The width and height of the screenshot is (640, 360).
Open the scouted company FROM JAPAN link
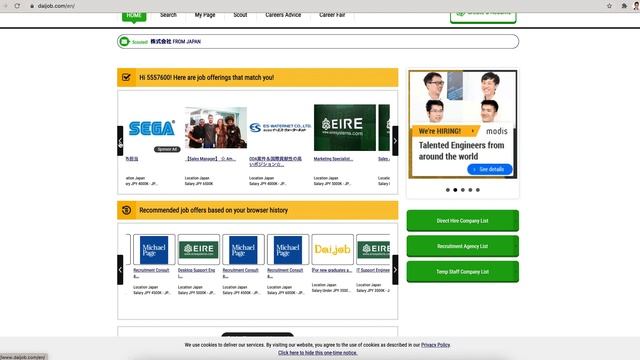point(176,42)
